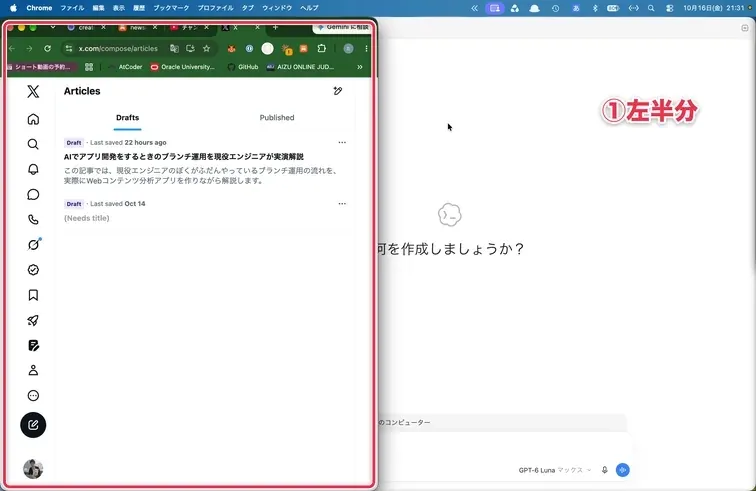Click the x.com/compose/articles address bar
The width and height of the screenshot is (756, 491).
(x=118, y=48)
